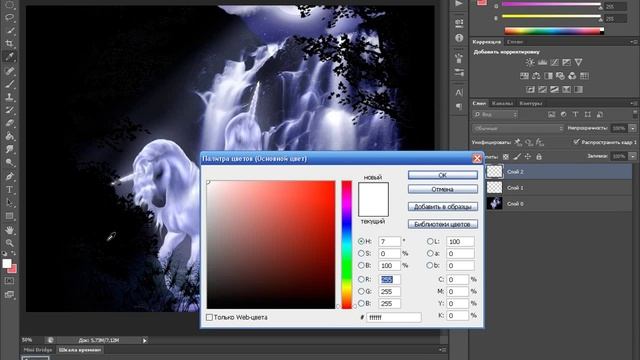Select the Hand tool

(9, 230)
